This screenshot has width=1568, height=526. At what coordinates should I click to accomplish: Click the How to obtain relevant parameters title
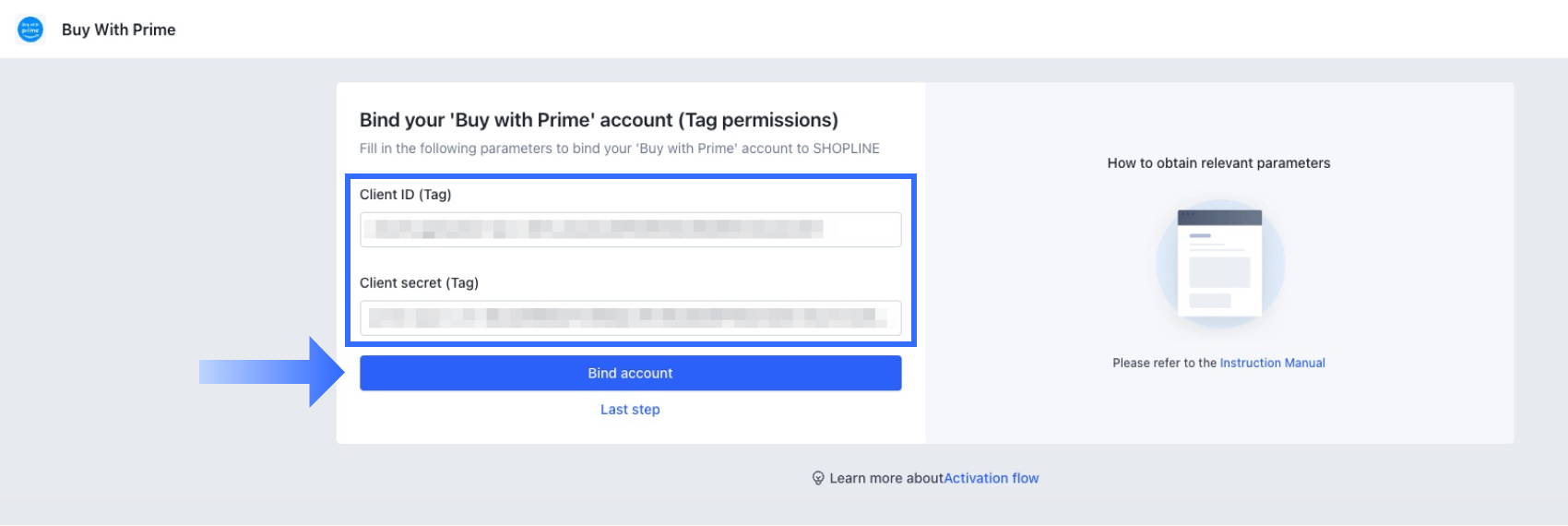(x=1218, y=163)
